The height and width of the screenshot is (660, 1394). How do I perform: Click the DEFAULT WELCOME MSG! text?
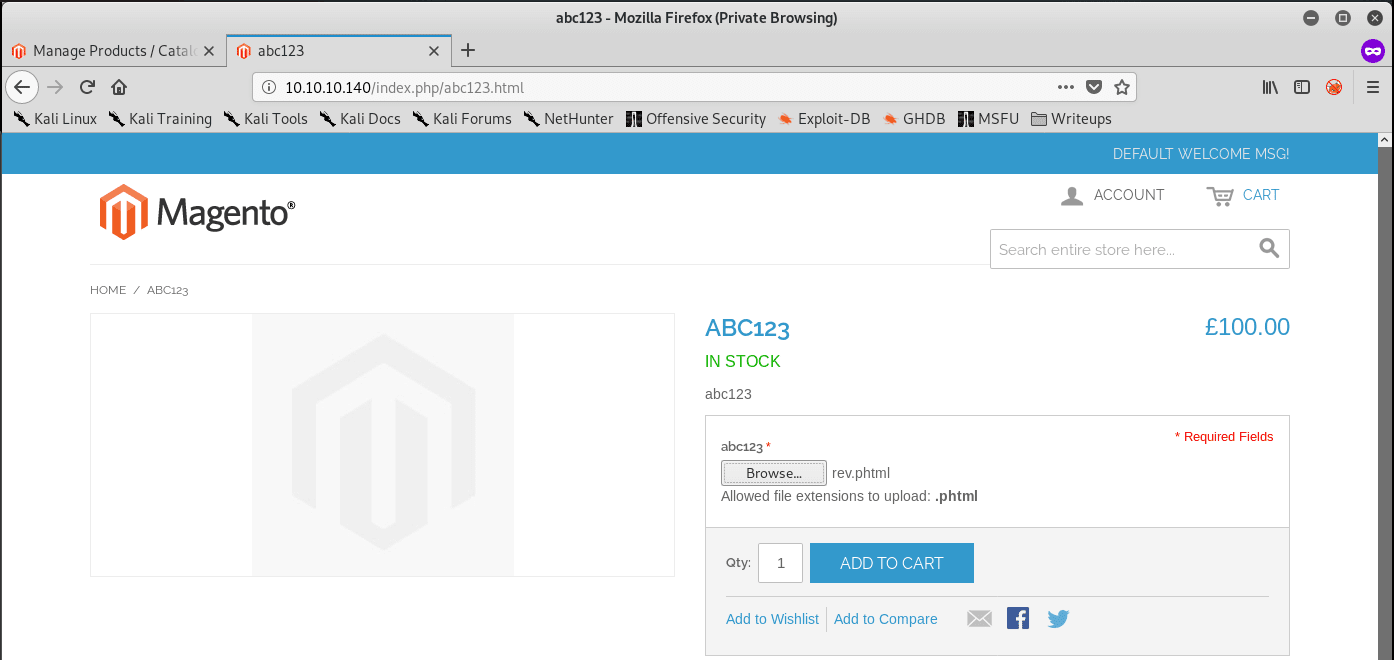pos(1201,154)
